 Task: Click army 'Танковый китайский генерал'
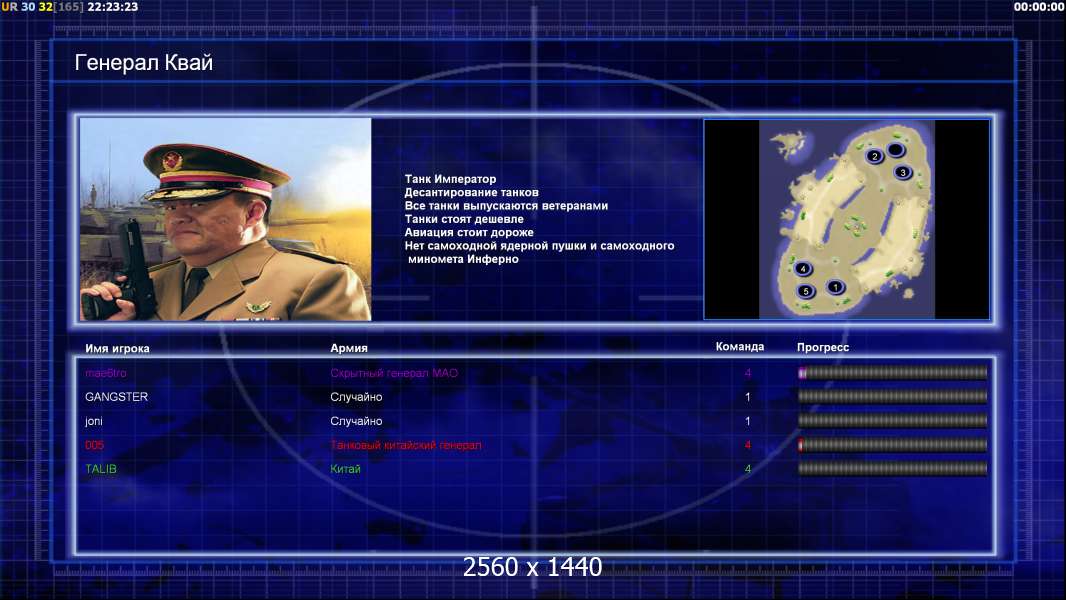click(406, 445)
